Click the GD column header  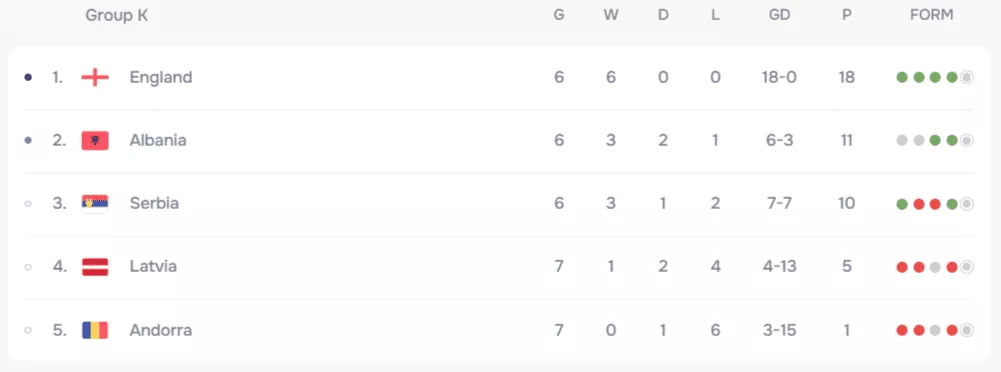(779, 15)
